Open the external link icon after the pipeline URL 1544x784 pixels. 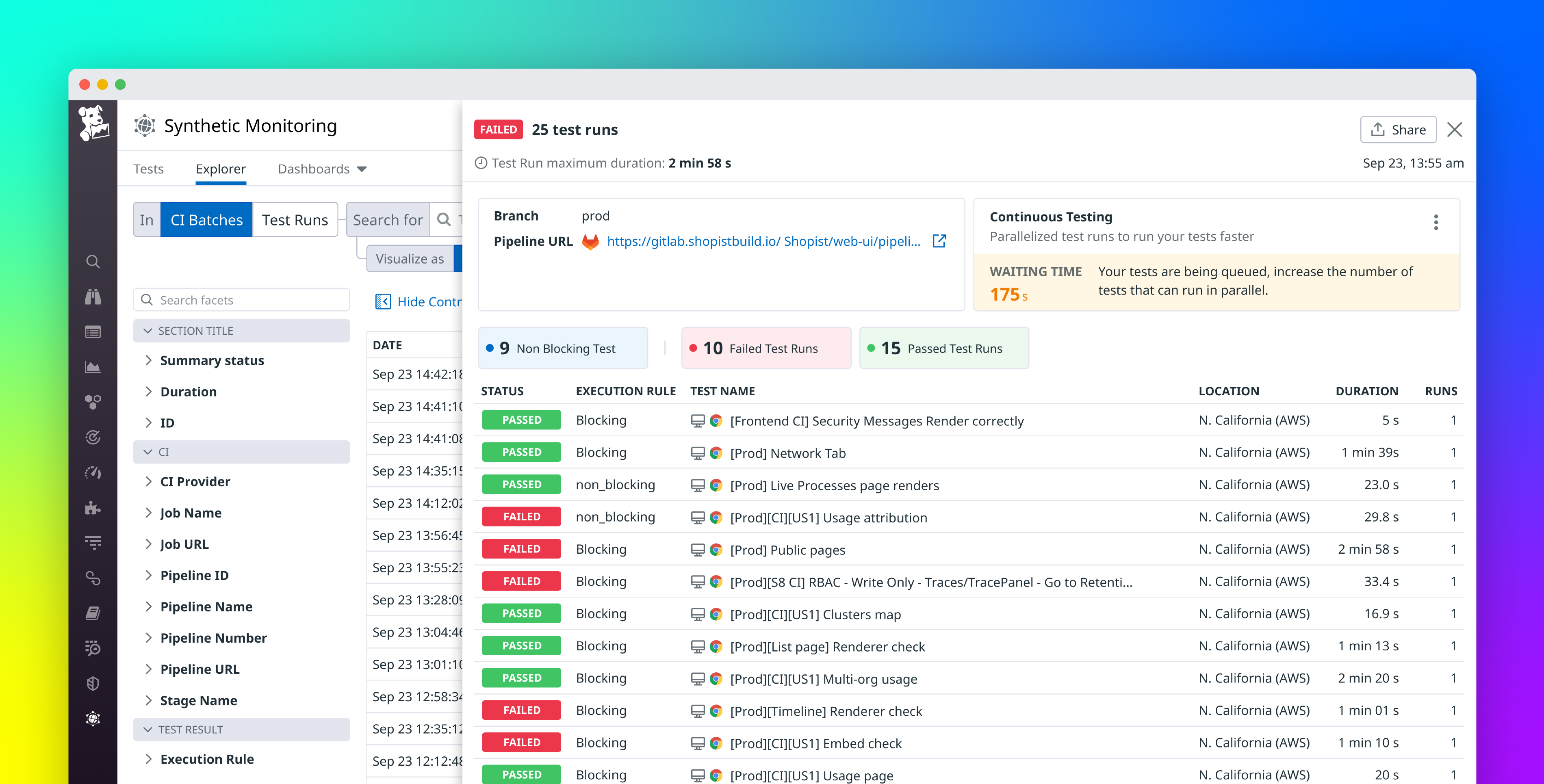tap(939, 241)
